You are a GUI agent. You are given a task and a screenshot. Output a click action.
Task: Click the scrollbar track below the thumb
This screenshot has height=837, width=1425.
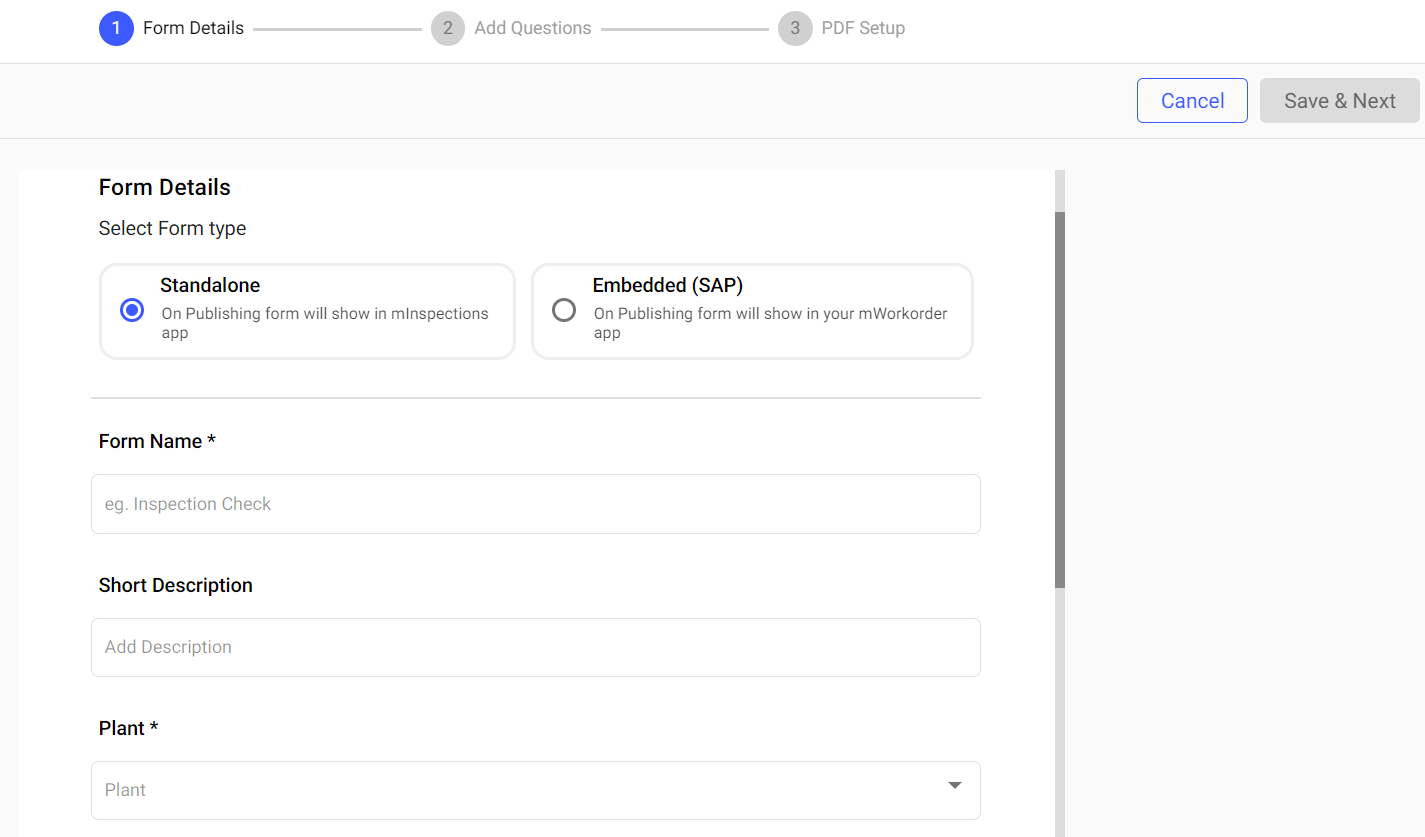click(1060, 710)
